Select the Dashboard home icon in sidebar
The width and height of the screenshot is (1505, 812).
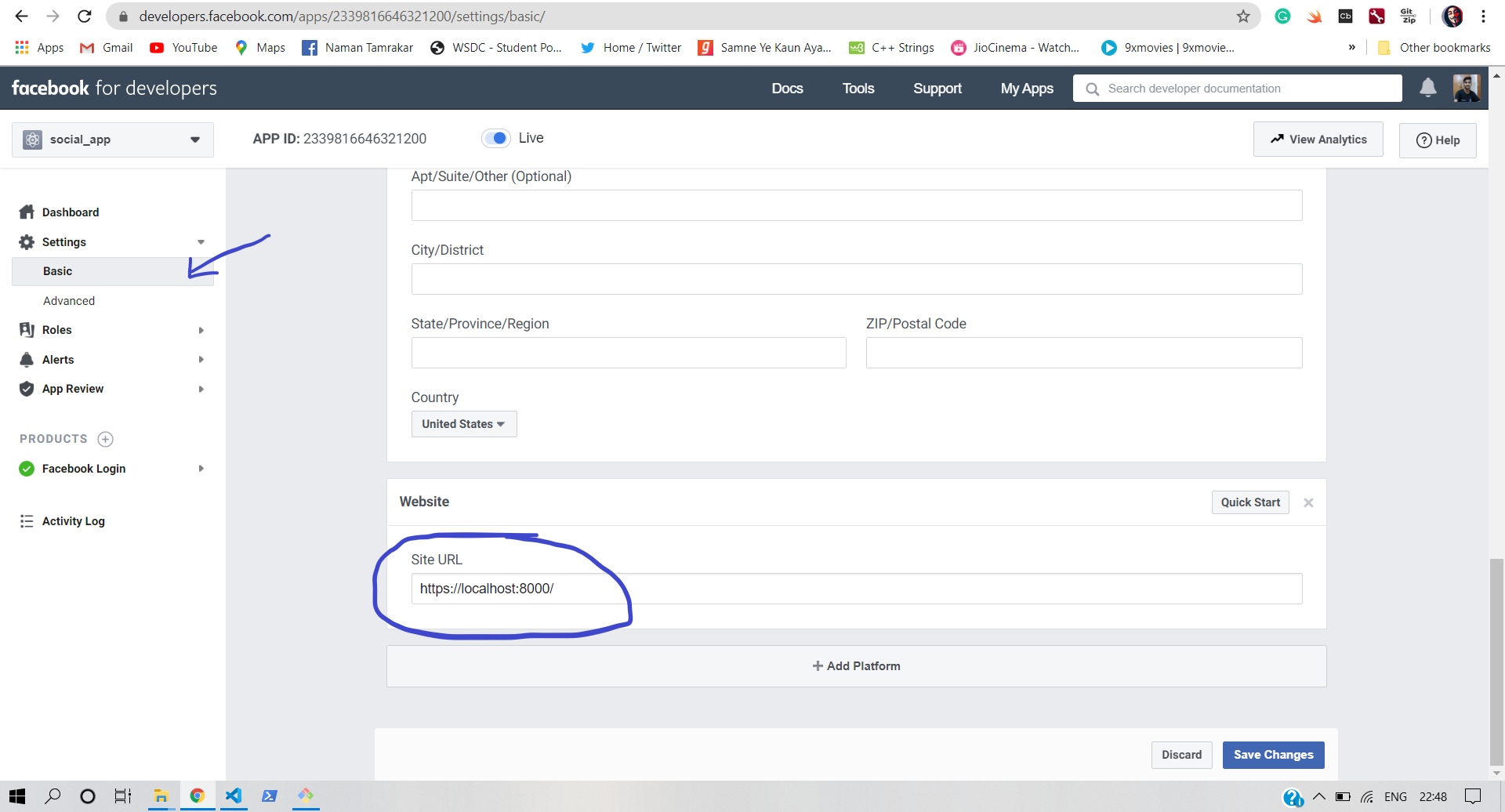tap(27, 212)
